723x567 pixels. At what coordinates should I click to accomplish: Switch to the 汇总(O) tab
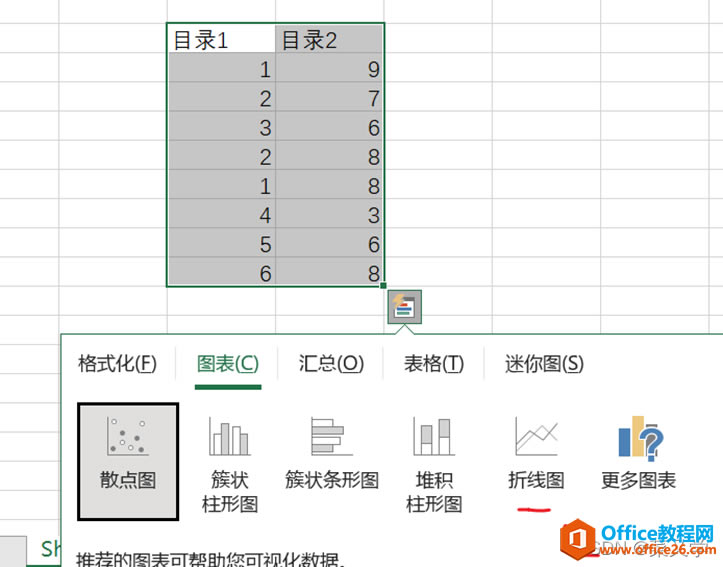331,364
